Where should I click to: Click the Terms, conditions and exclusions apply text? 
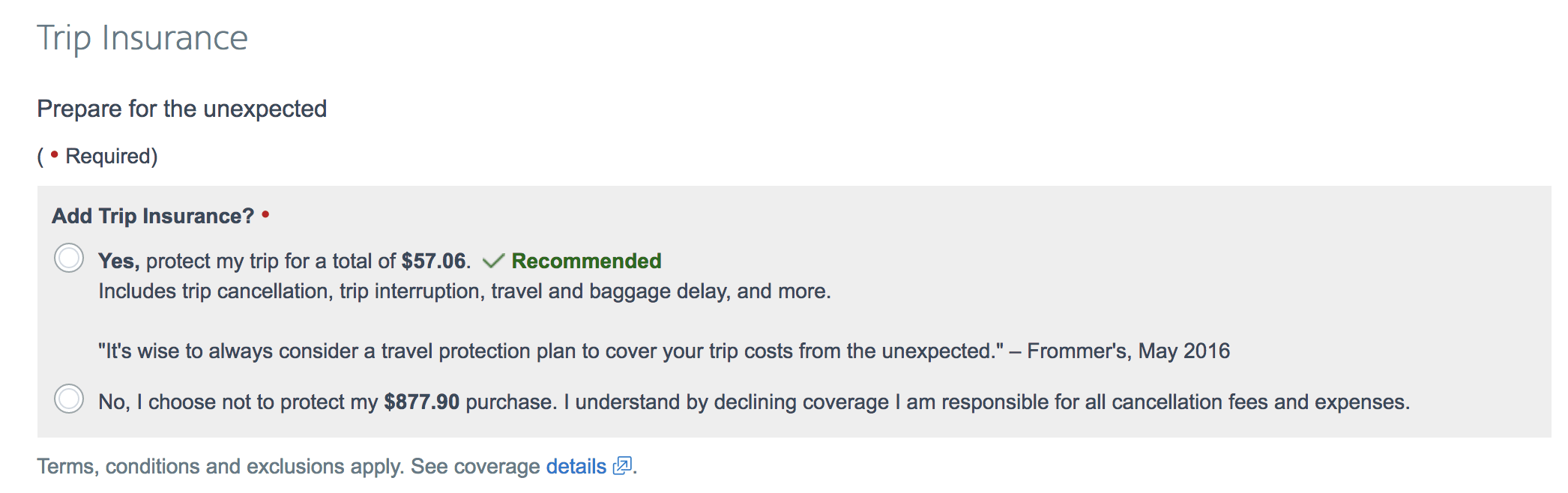coord(220,466)
